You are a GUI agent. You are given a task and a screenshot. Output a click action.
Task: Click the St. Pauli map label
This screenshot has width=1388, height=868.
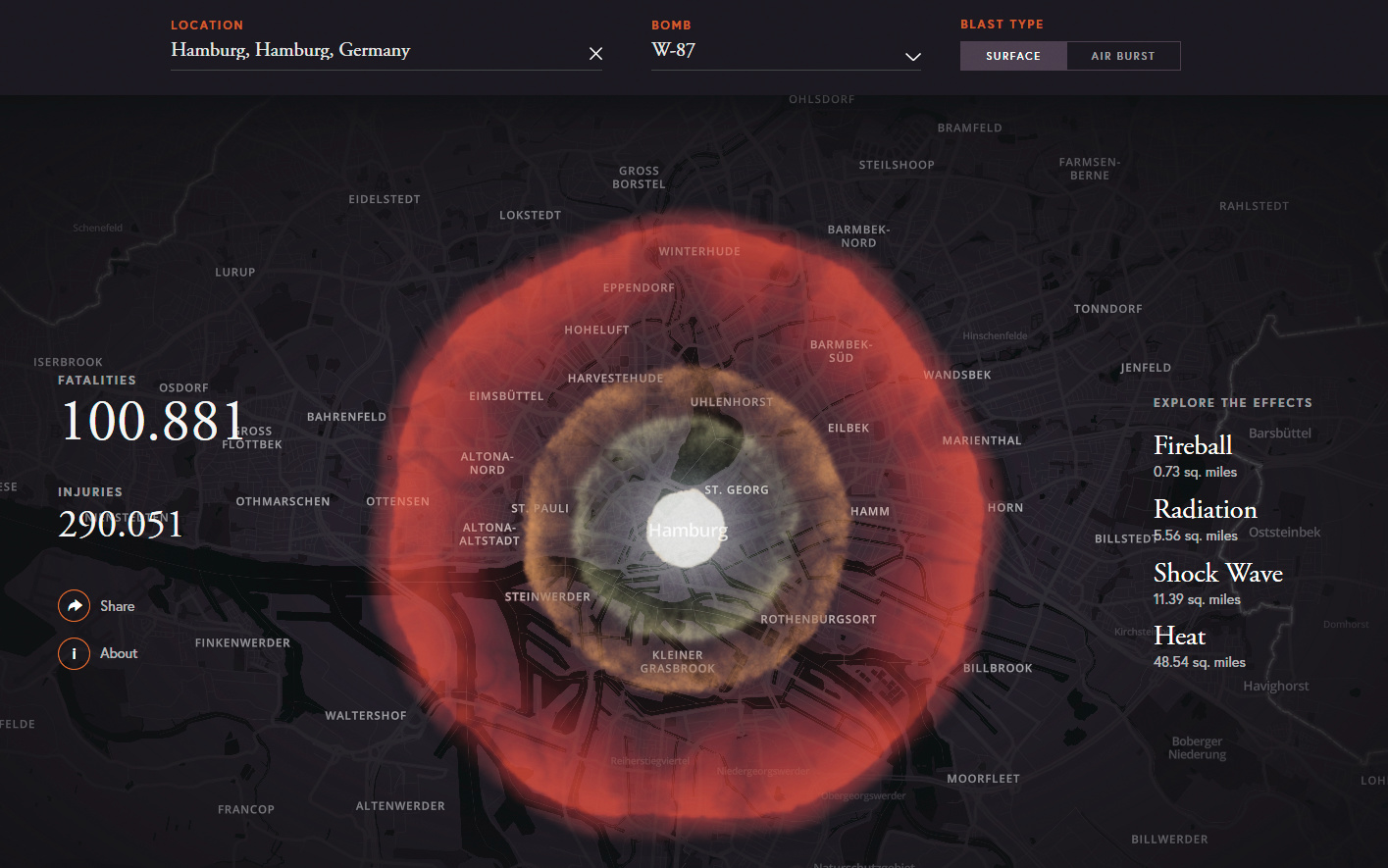540,509
